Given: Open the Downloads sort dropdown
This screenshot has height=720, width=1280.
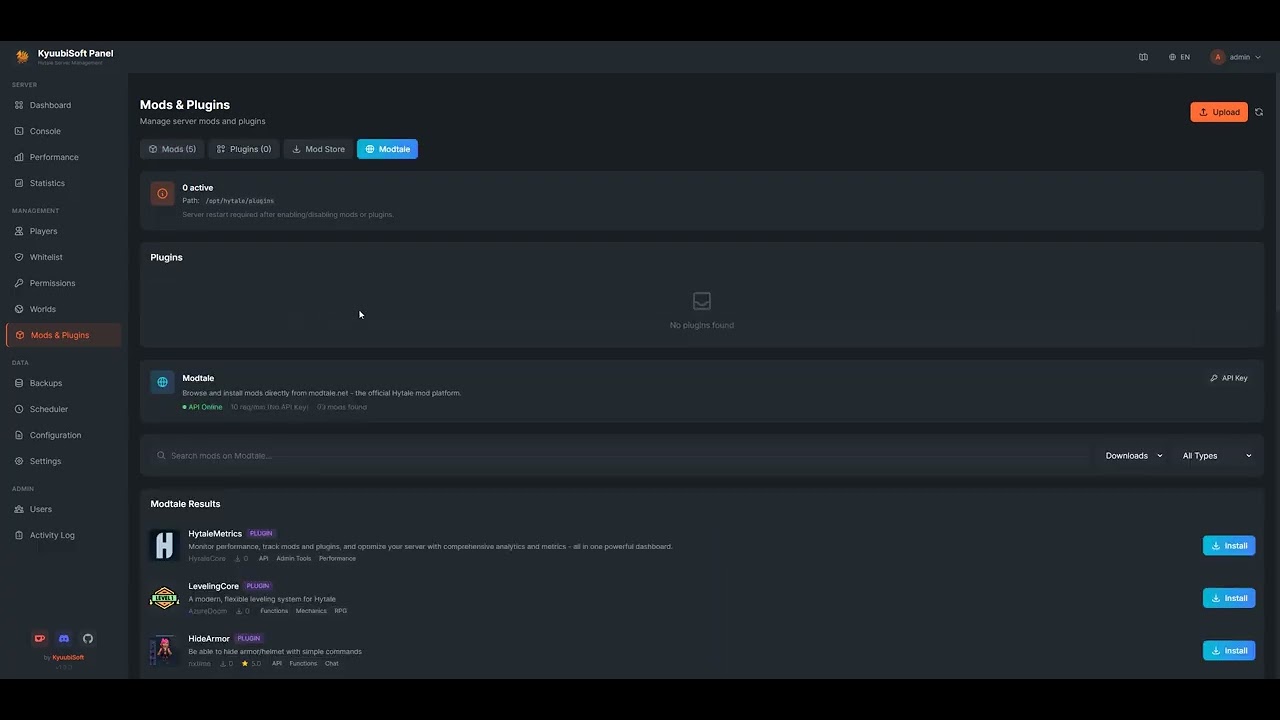Looking at the screenshot, I should [1134, 456].
